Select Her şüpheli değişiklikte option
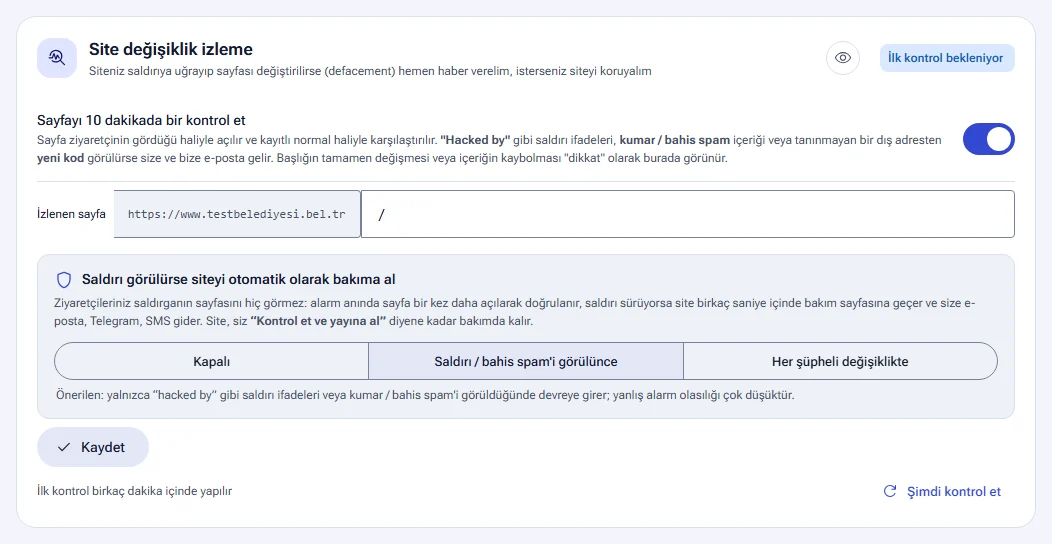This screenshot has height=544, width=1052. point(840,361)
